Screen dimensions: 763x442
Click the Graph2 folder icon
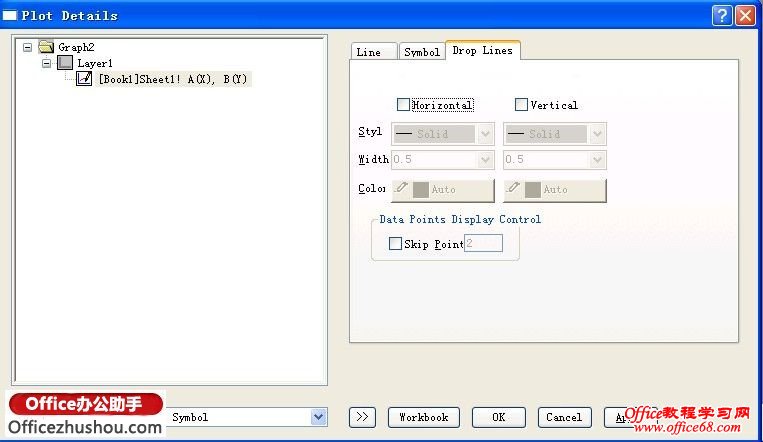pos(46,47)
